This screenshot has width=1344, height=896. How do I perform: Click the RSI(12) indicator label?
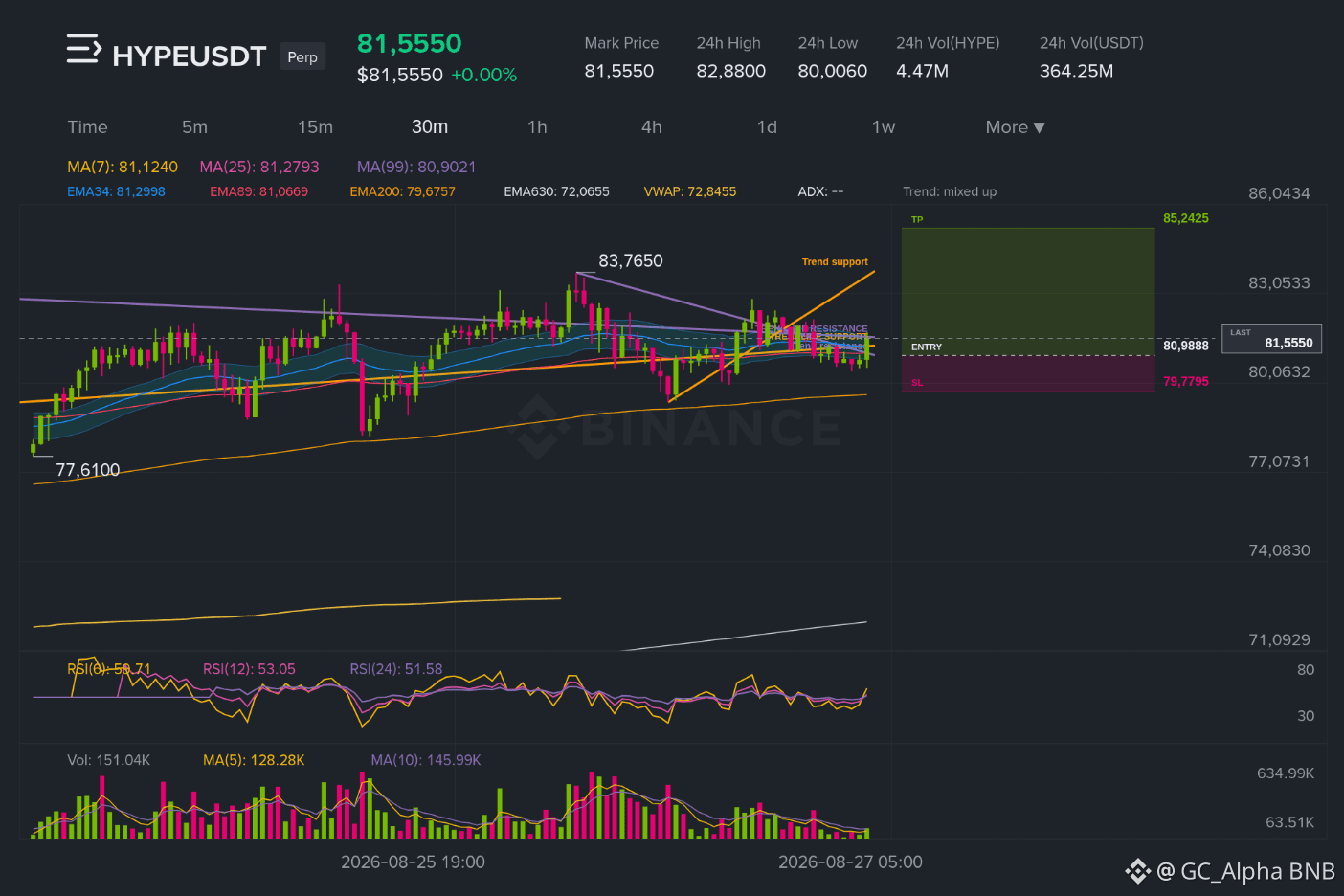click(249, 669)
